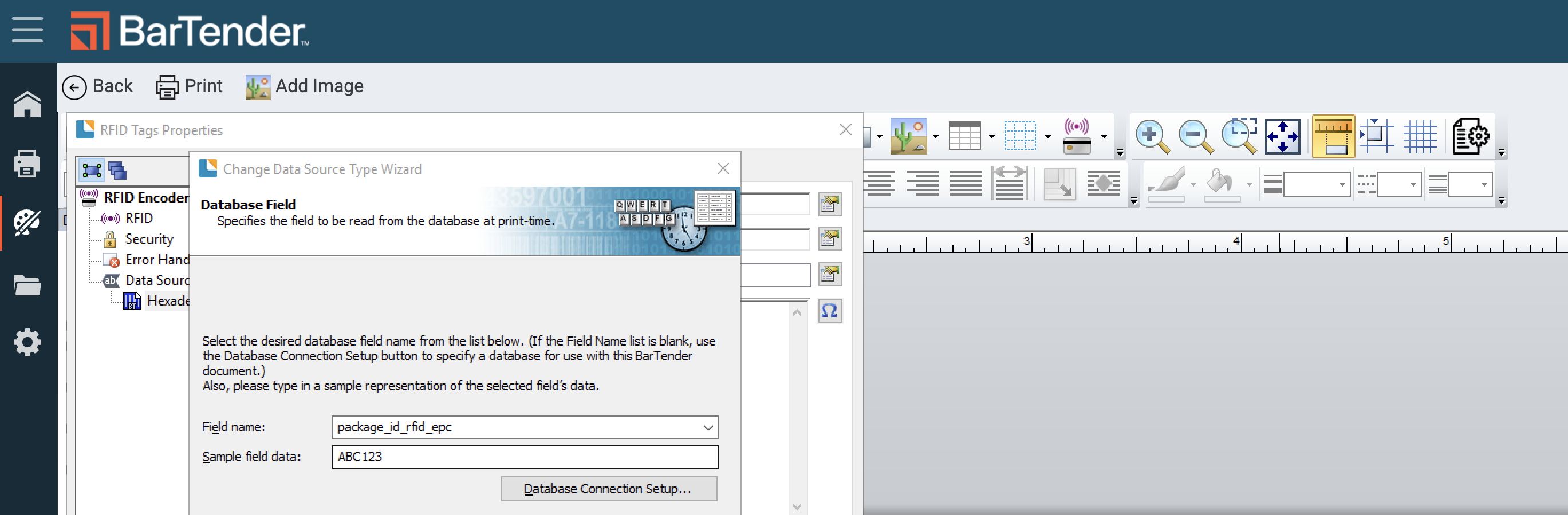Select the first view icon above the tree

[92, 169]
